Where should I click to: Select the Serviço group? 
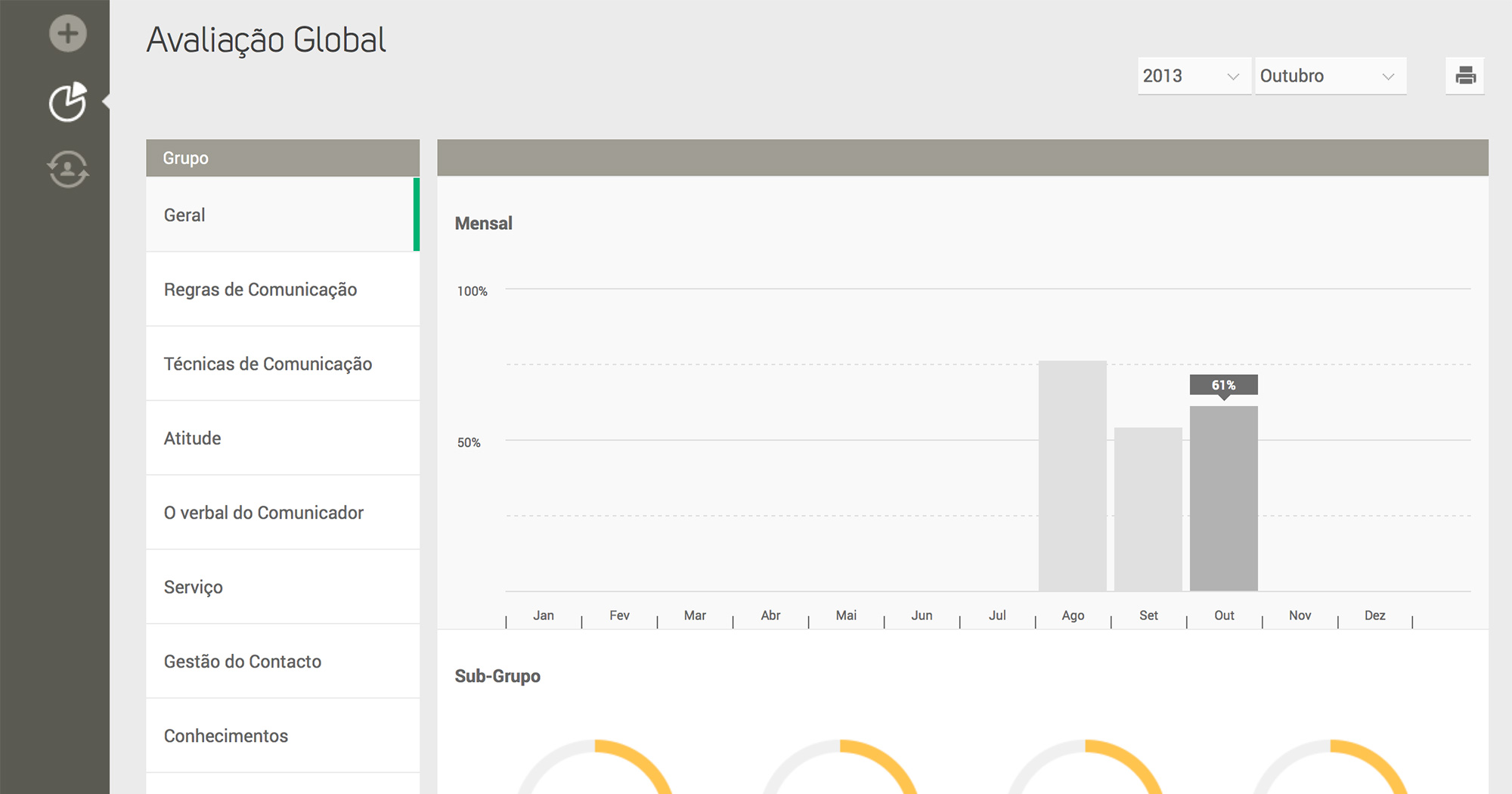point(283,587)
